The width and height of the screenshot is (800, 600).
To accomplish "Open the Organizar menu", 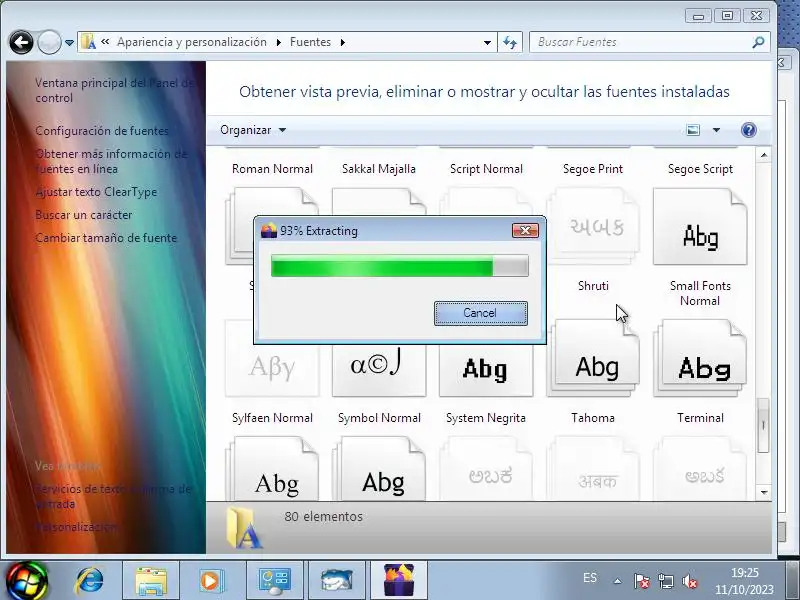I will (x=253, y=130).
